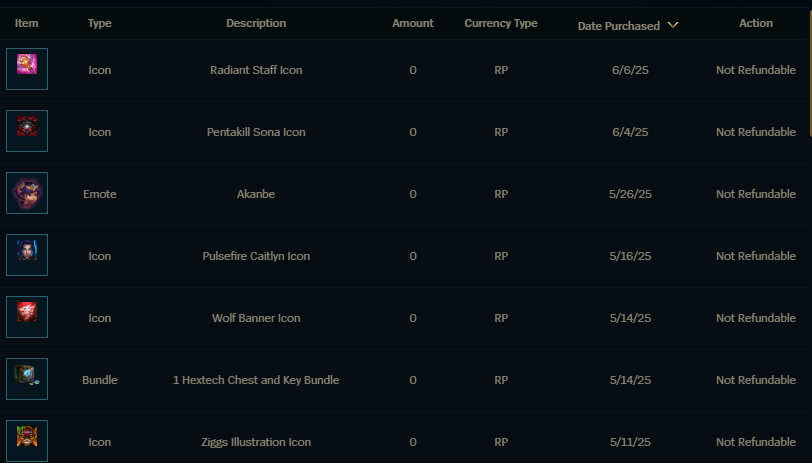Click the Pulsefire Caitlyn Icon thumbnail

(27, 255)
